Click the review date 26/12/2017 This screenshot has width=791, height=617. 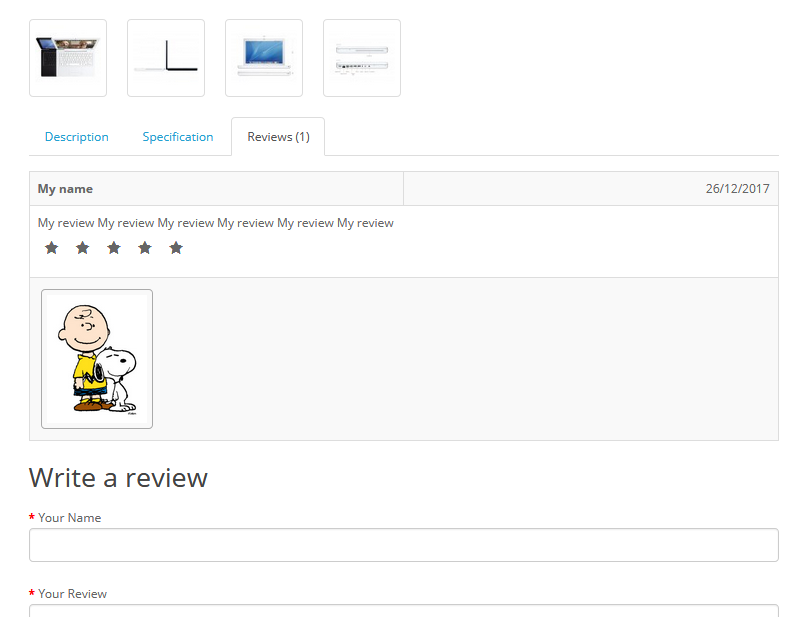[738, 189]
